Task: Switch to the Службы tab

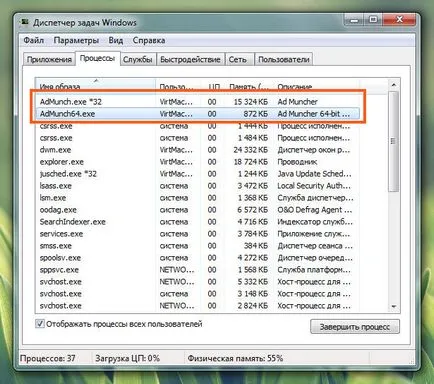Action: [137, 59]
